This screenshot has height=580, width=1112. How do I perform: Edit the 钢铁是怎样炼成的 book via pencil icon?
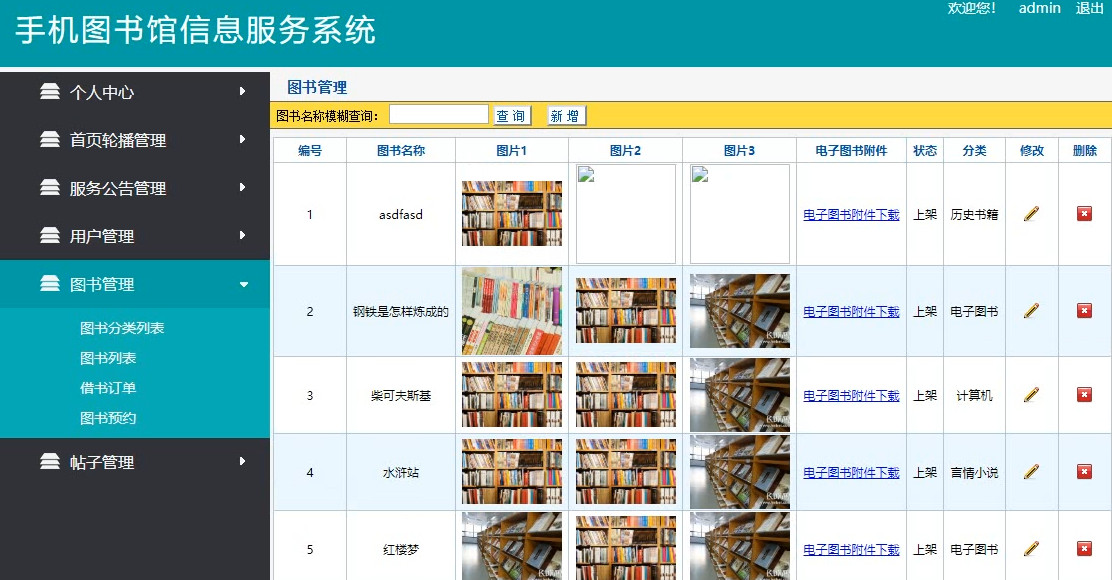coord(1031,311)
